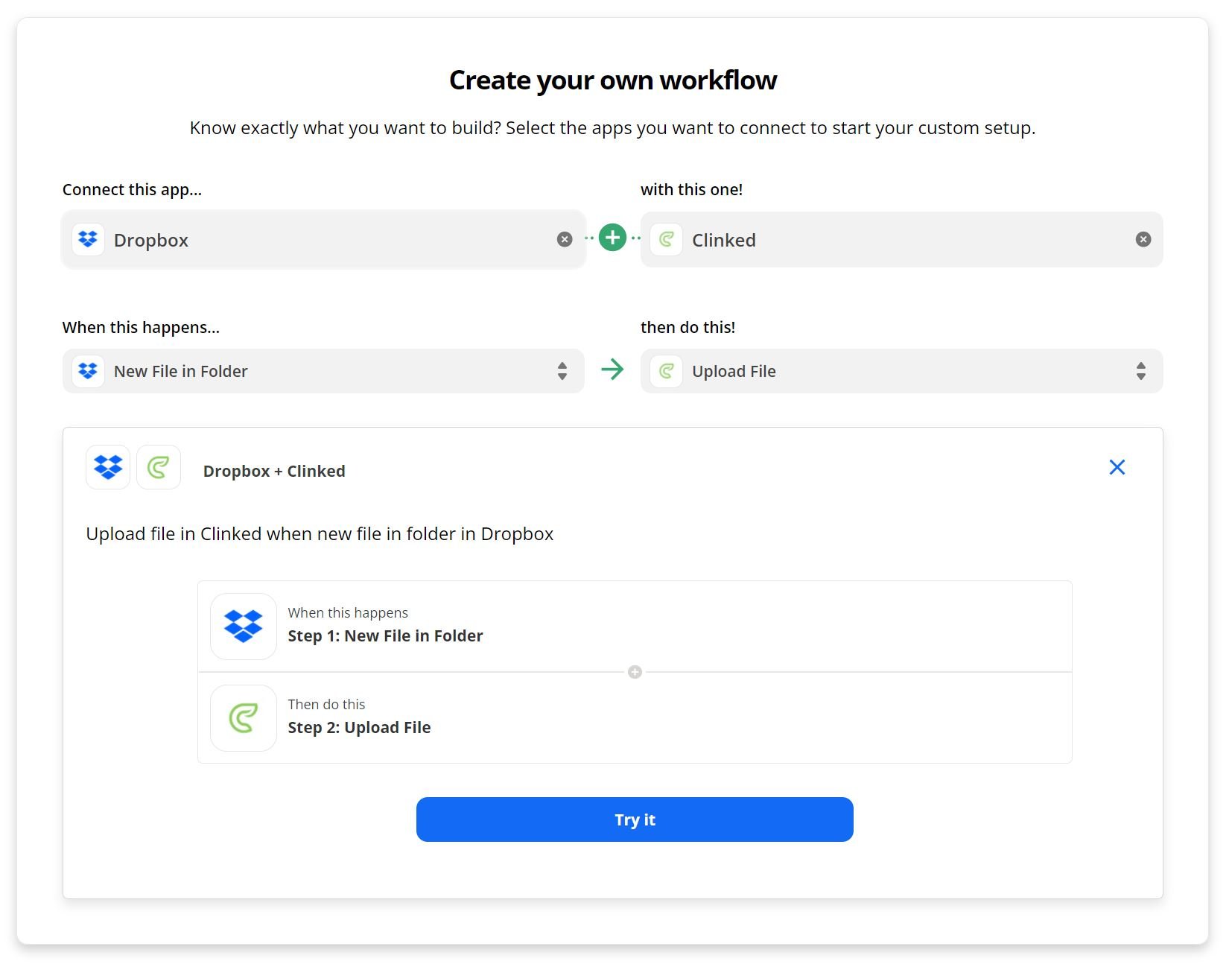The image size is (1232, 967).
Task: Close the Dropbox + Clinked preview card
Action: [1117, 467]
